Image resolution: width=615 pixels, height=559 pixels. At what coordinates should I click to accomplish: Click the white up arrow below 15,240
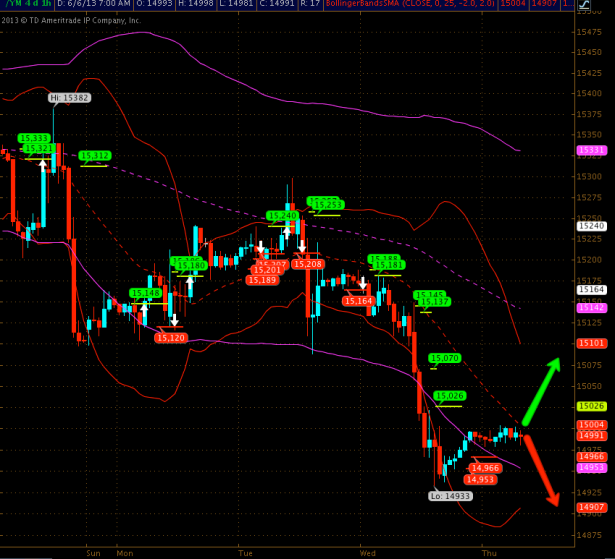pos(286,231)
